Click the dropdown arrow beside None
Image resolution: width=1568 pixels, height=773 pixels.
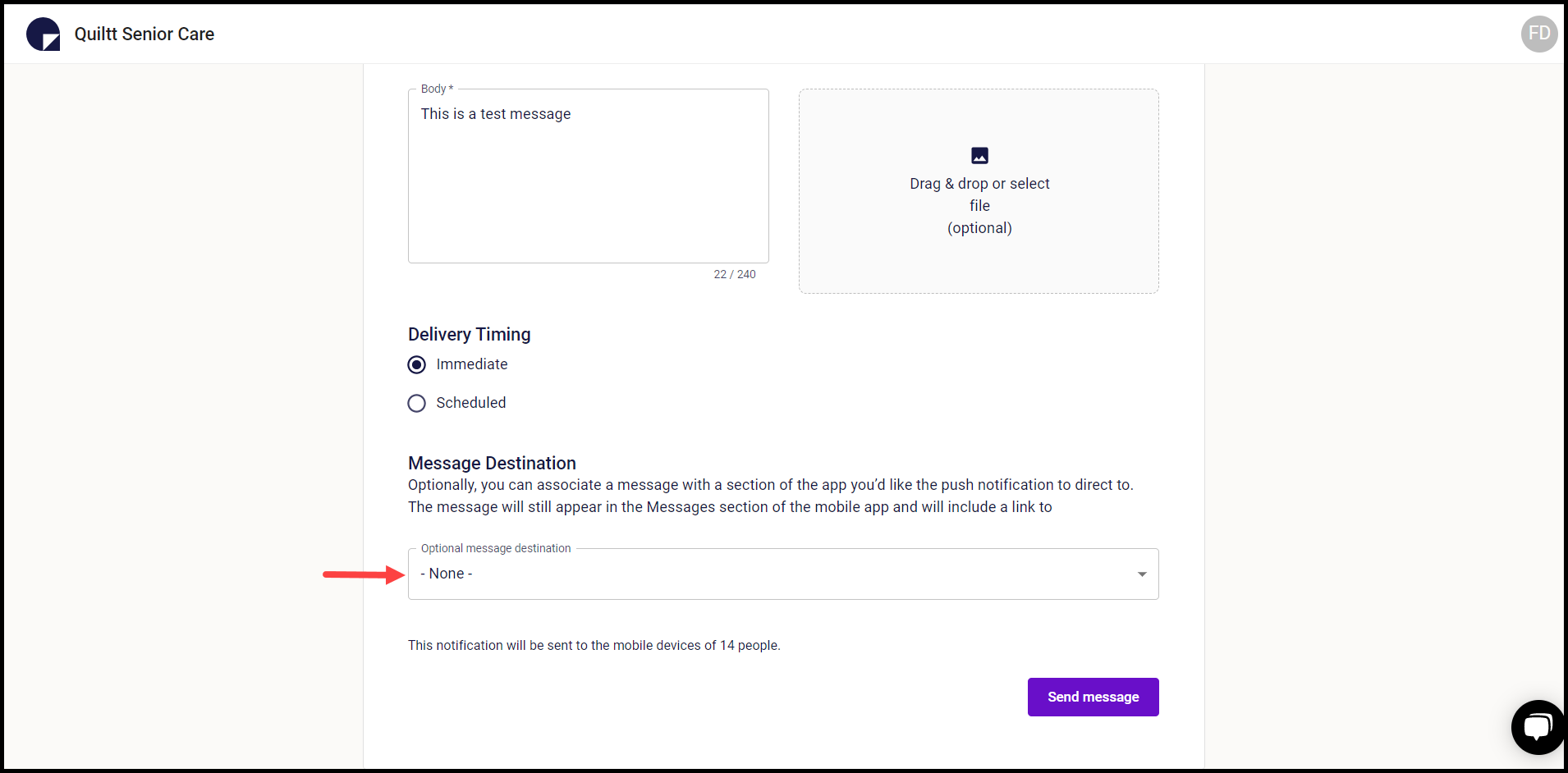tap(1142, 574)
